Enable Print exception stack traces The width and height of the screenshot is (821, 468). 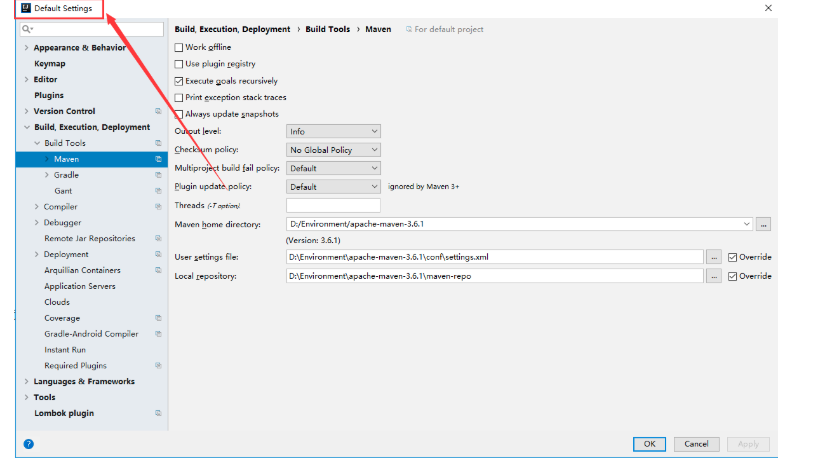tap(179, 97)
